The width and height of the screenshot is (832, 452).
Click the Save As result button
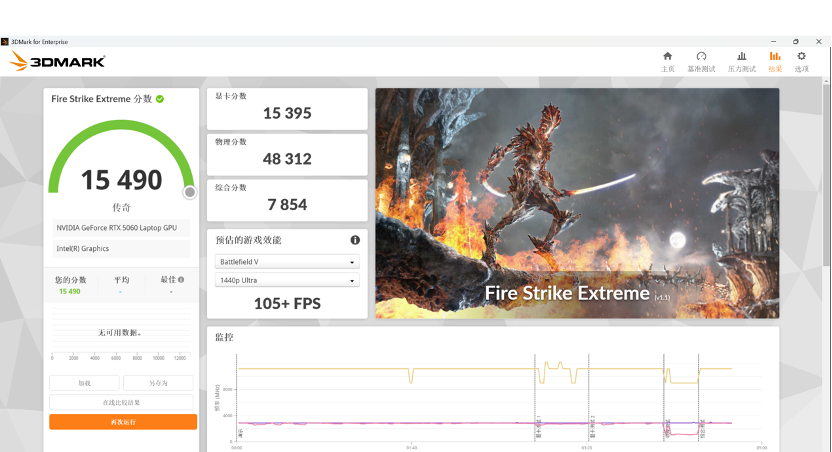click(158, 383)
